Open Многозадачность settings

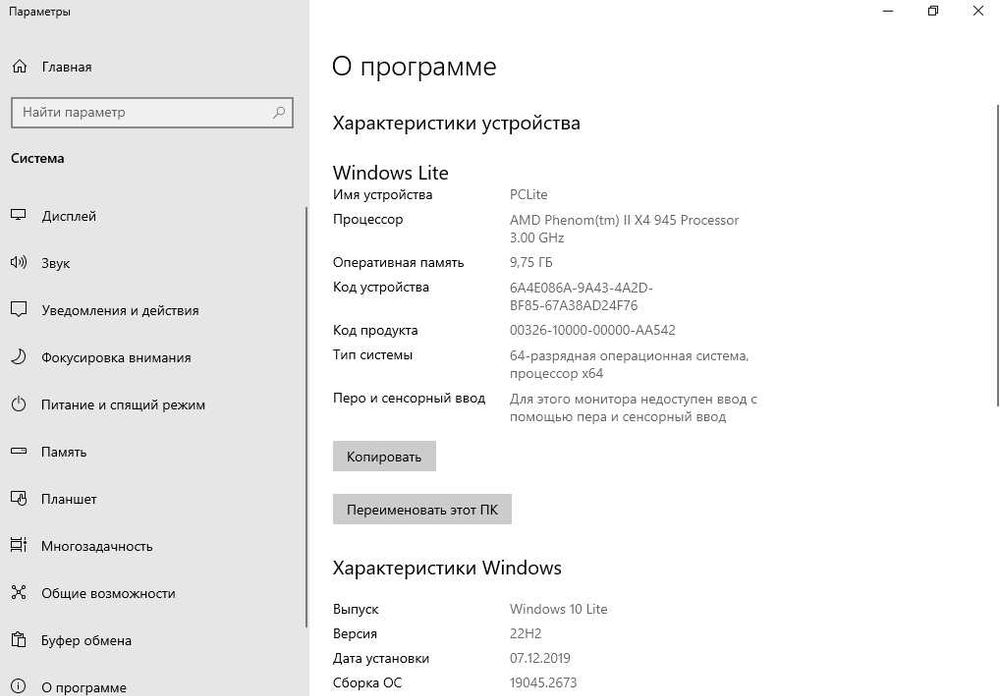coord(97,547)
